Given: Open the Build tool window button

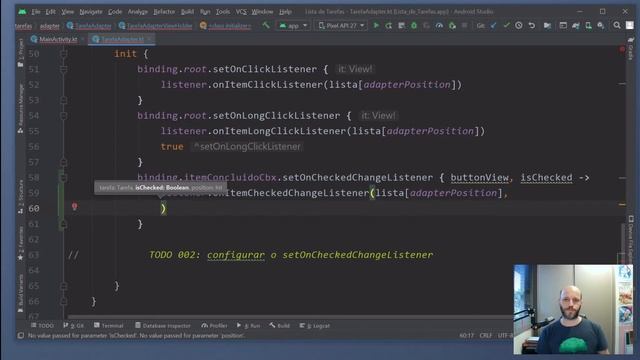Looking at the screenshot, I should point(280,326).
